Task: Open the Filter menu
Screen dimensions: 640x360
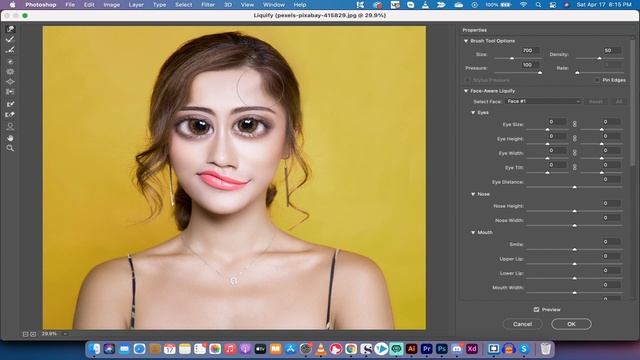Action: [x=208, y=5]
